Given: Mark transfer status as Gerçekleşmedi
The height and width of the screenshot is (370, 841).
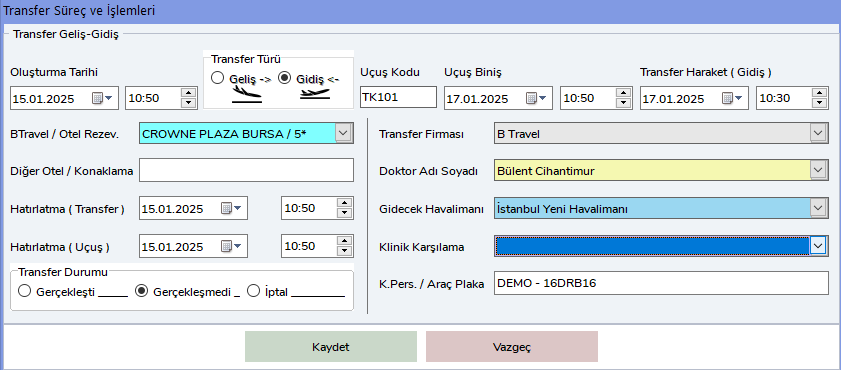Looking at the screenshot, I should tap(142, 292).
